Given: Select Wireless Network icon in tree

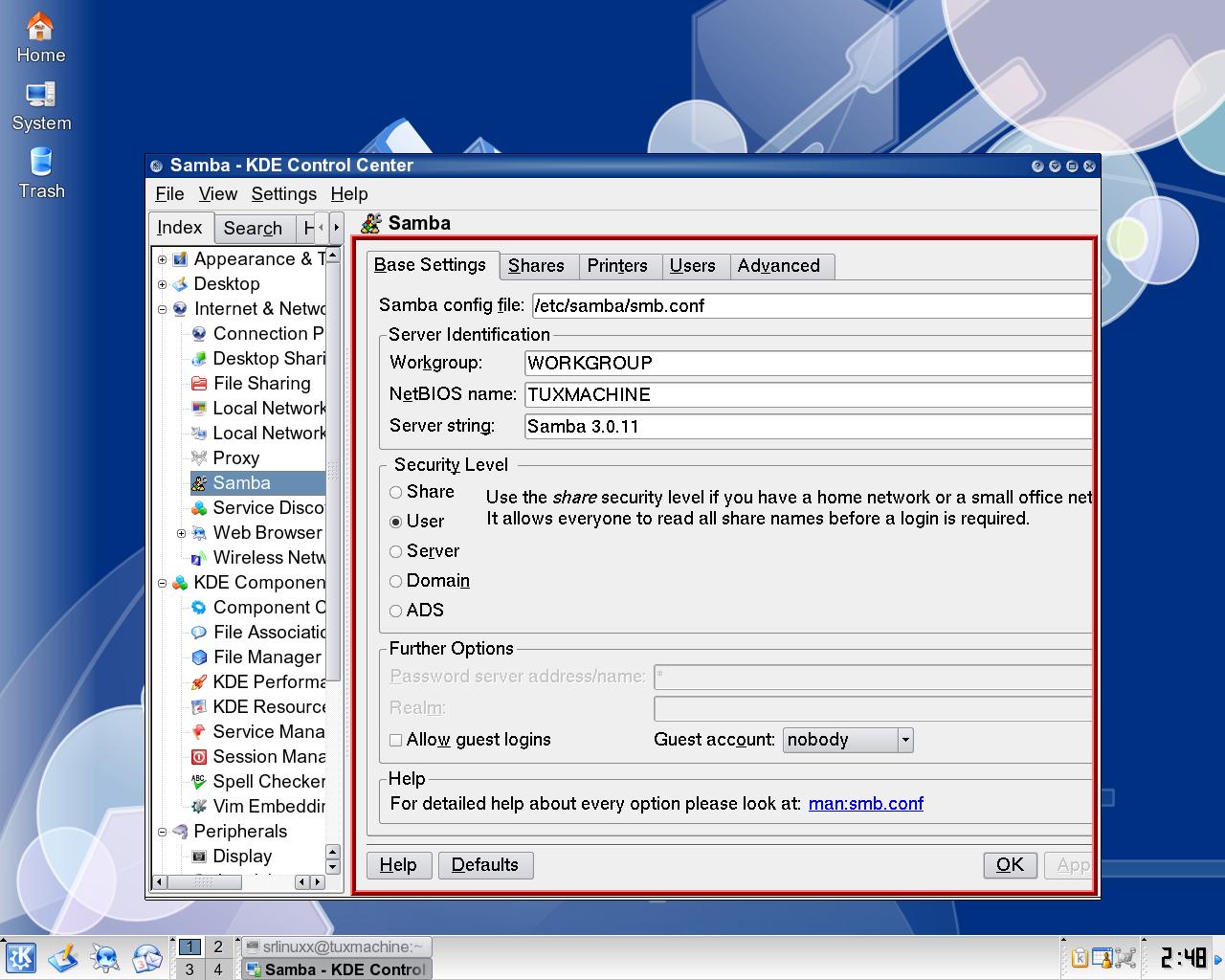Looking at the screenshot, I should point(199,558).
